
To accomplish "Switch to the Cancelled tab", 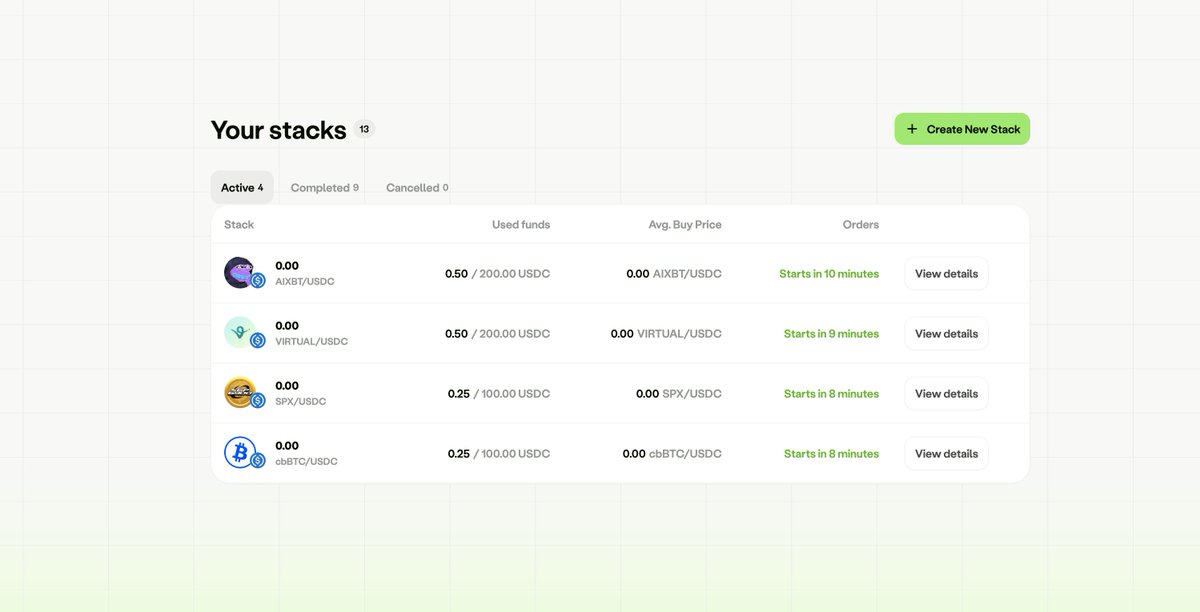I will [417, 187].
